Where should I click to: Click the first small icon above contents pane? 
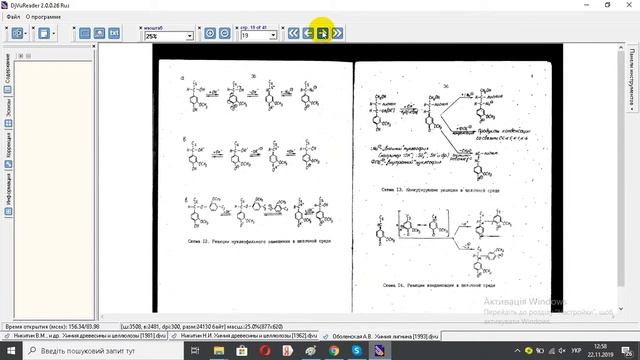[x=21, y=56]
